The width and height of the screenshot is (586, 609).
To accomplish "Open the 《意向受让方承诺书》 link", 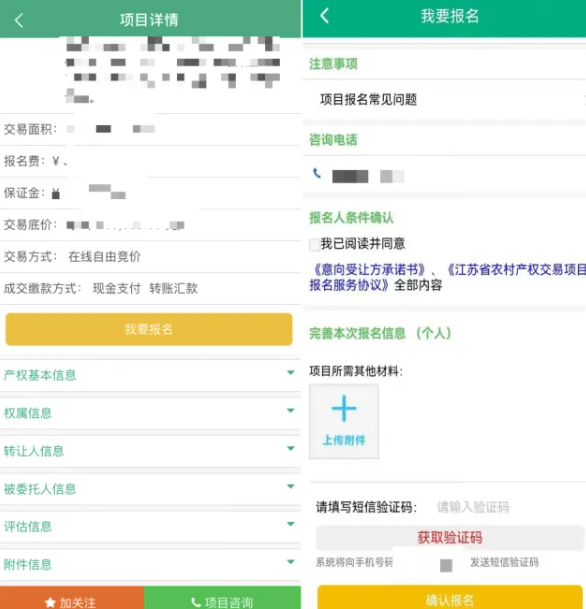I will (x=369, y=269).
